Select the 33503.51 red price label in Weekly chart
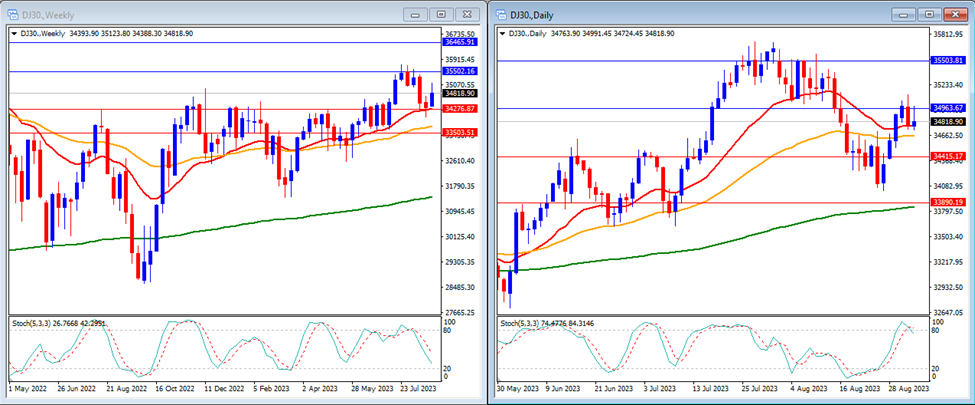Screen dimensions: 975x405 click(460, 133)
